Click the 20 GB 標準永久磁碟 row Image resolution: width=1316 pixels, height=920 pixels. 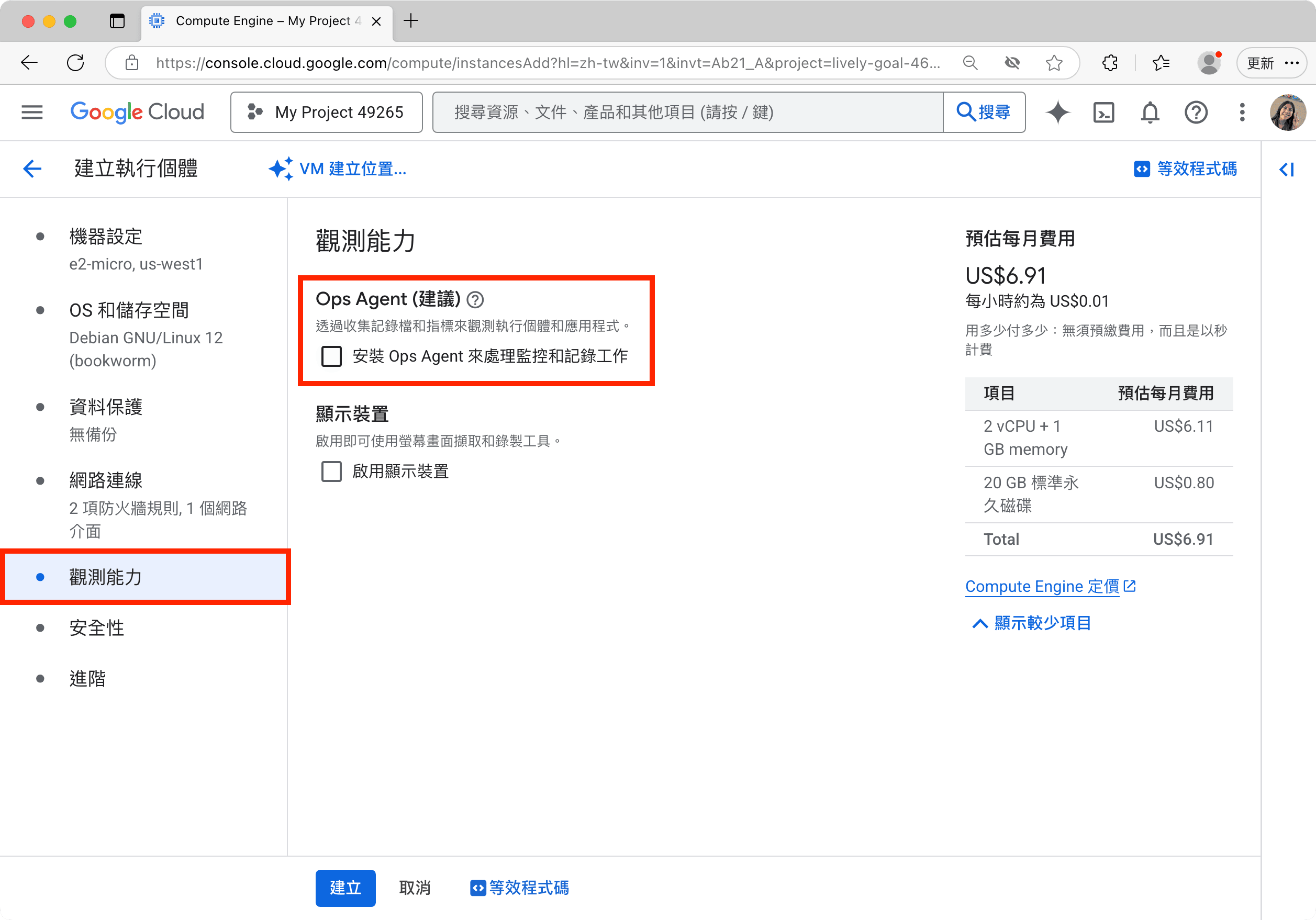pos(1099,494)
